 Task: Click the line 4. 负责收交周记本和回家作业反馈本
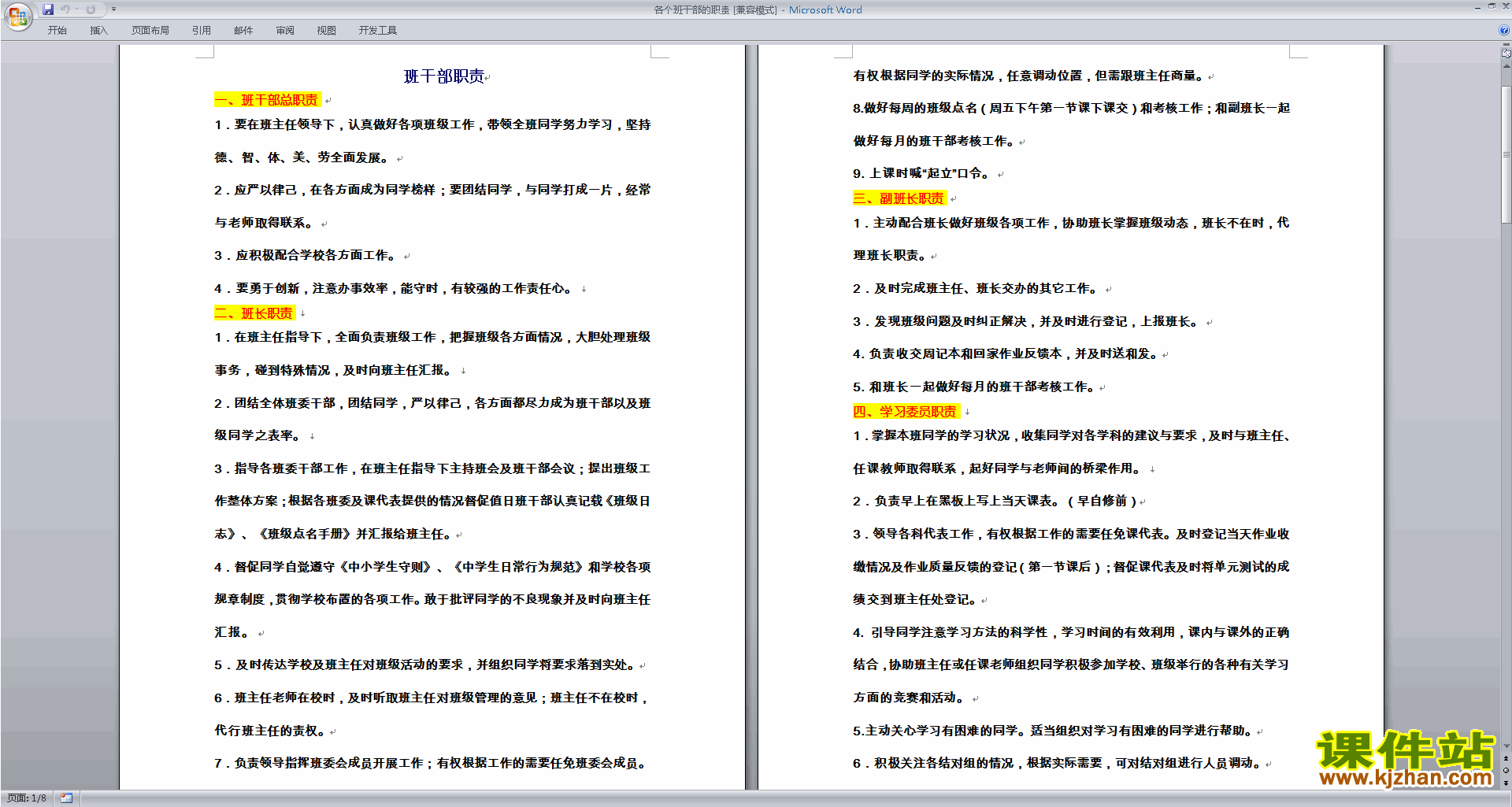[1006, 354]
